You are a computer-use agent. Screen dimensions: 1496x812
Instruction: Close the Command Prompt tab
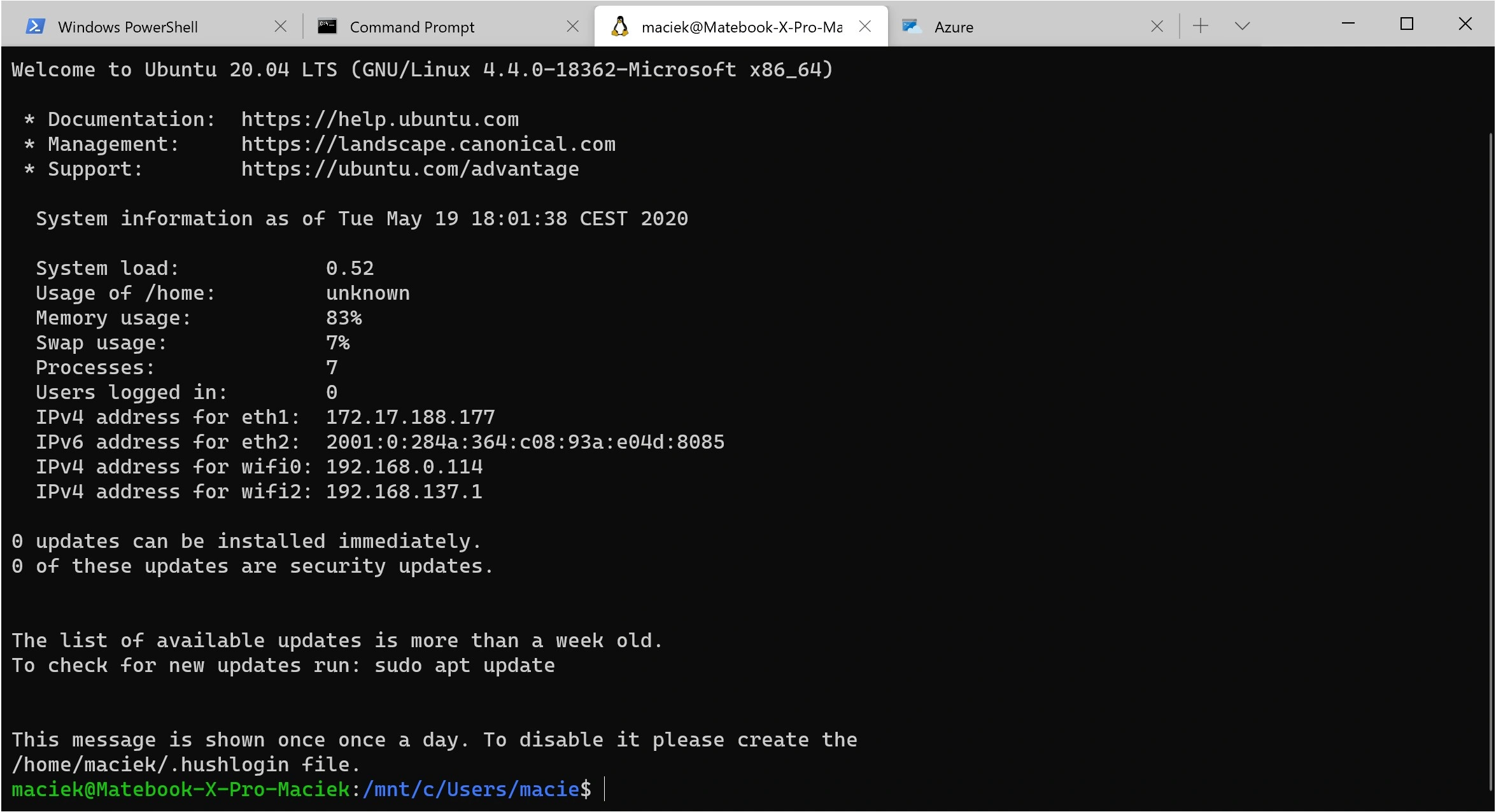point(572,26)
